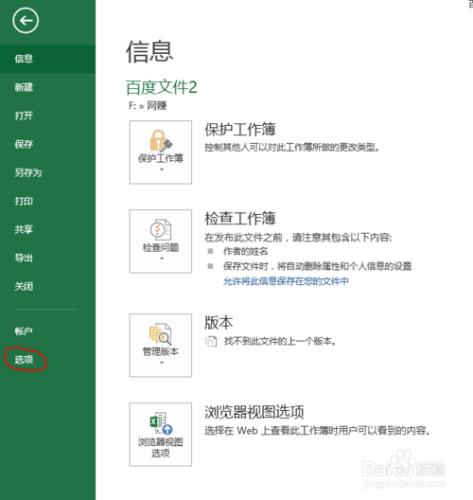The width and height of the screenshot is (473, 500).
Task: Open the 浏览器视图选项 Excel icon button
Action: pyautogui.click(x=160, y=434)
